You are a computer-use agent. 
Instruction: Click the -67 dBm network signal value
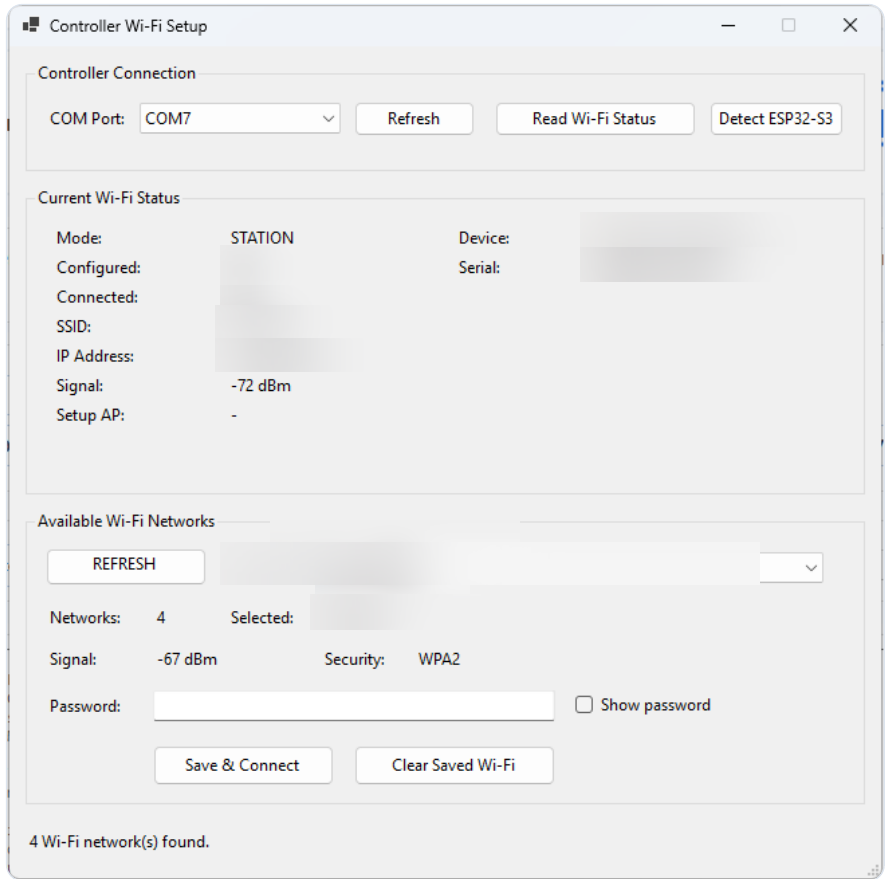pos(187,659)
